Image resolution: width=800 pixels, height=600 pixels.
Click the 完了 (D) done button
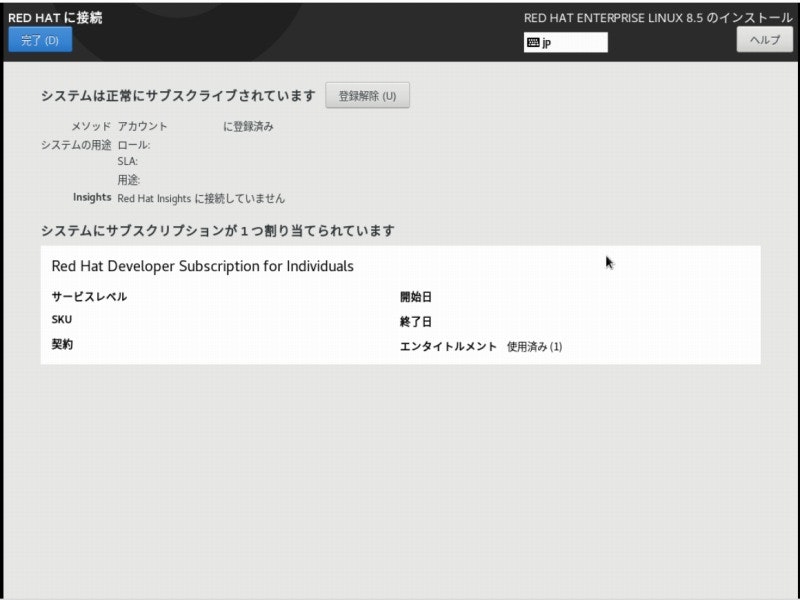[x=40, y=40]
